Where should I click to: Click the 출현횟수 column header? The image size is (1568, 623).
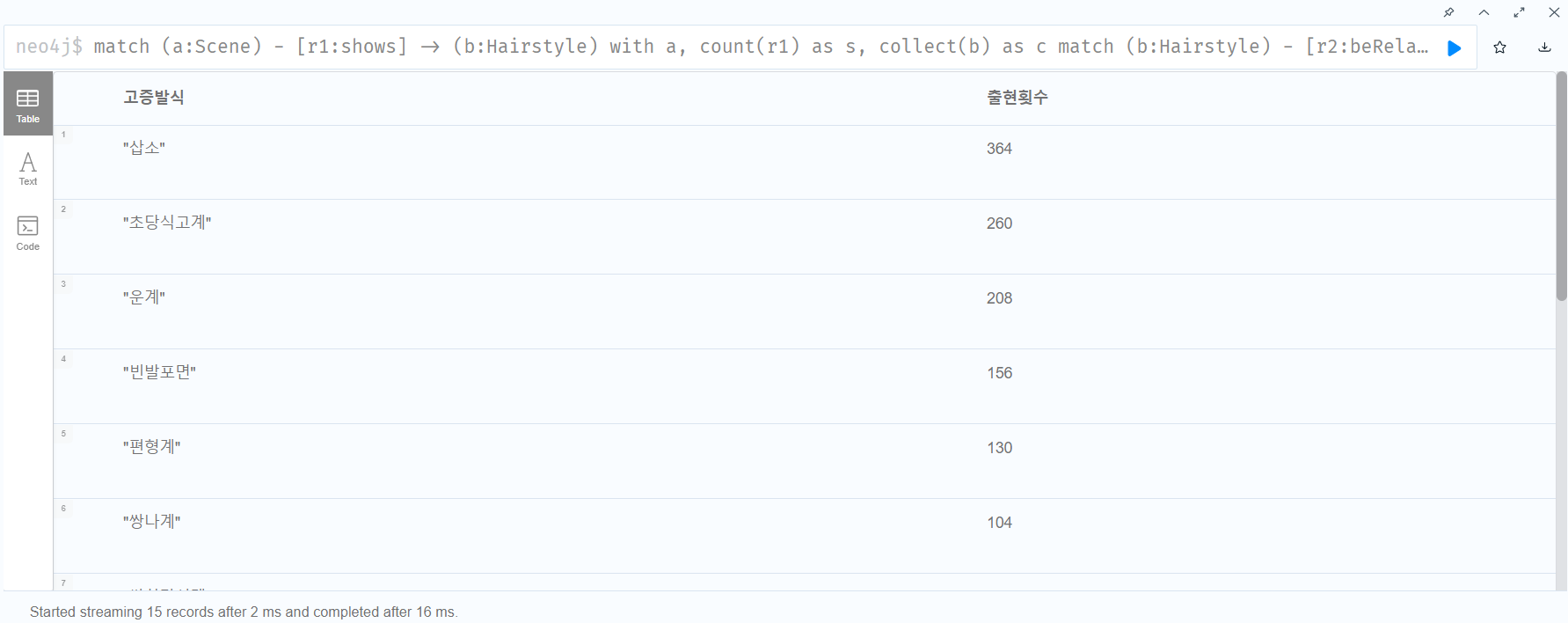[x=1017, y=97]
